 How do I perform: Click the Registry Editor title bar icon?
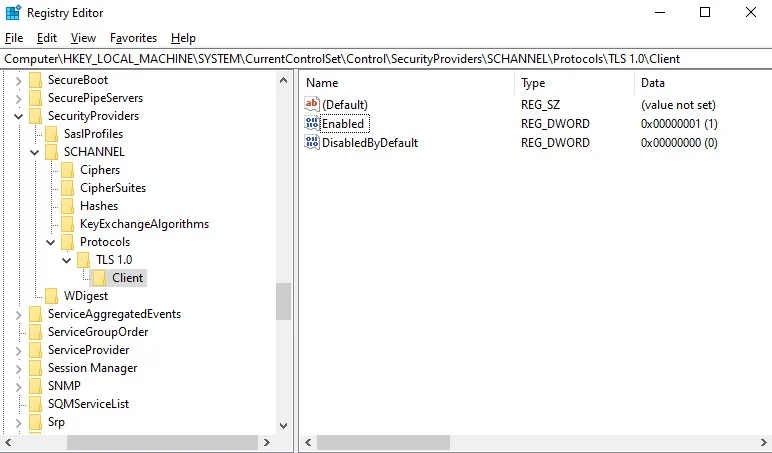point(12,13)
